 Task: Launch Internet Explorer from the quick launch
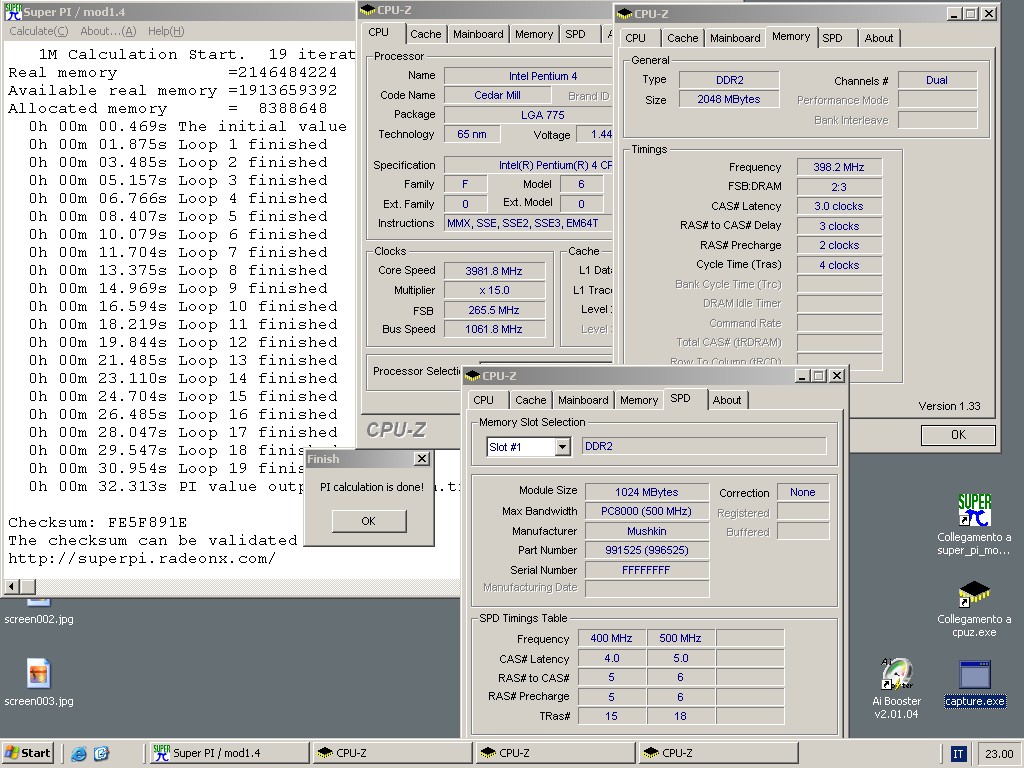pyautogui.click(x=79, y=753)
